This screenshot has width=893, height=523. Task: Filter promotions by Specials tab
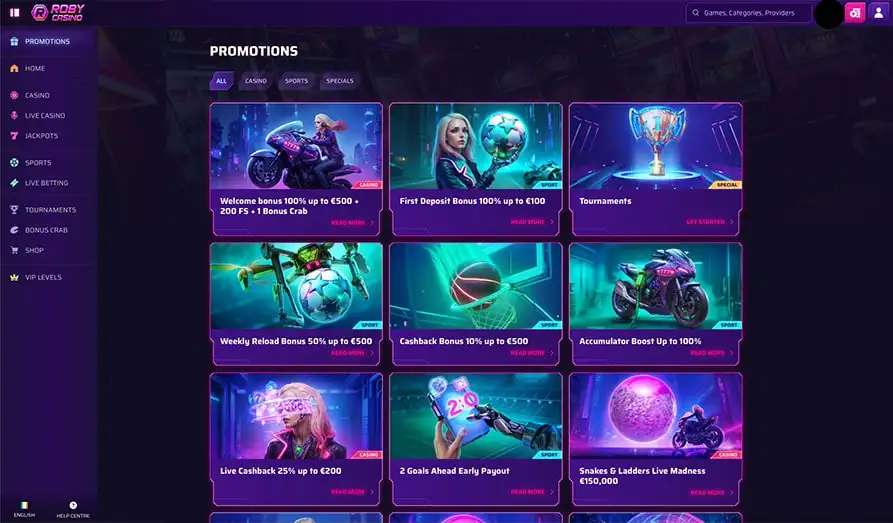point(340,81)
